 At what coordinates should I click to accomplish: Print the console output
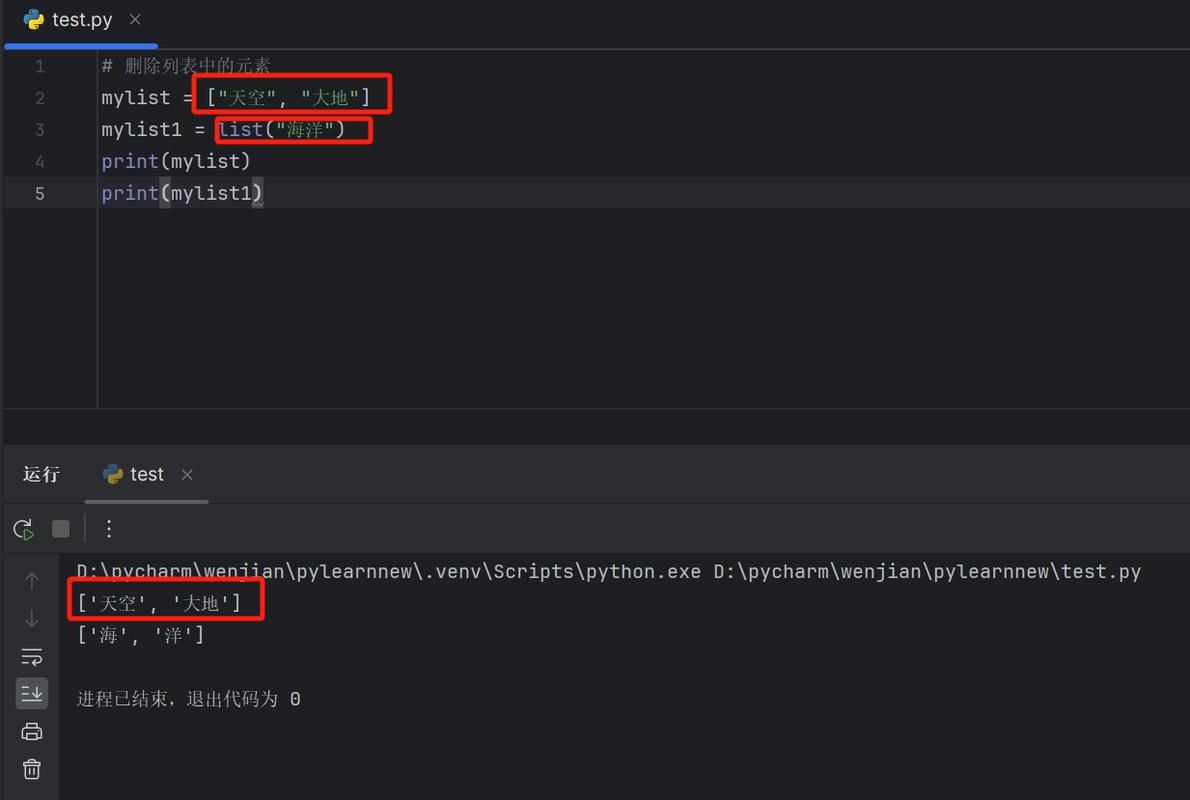coord(31,731)
